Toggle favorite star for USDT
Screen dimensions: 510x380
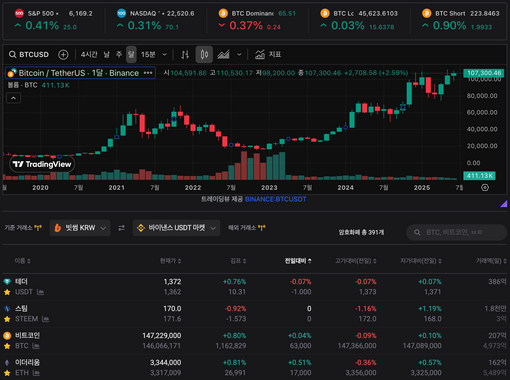point(7,292)
